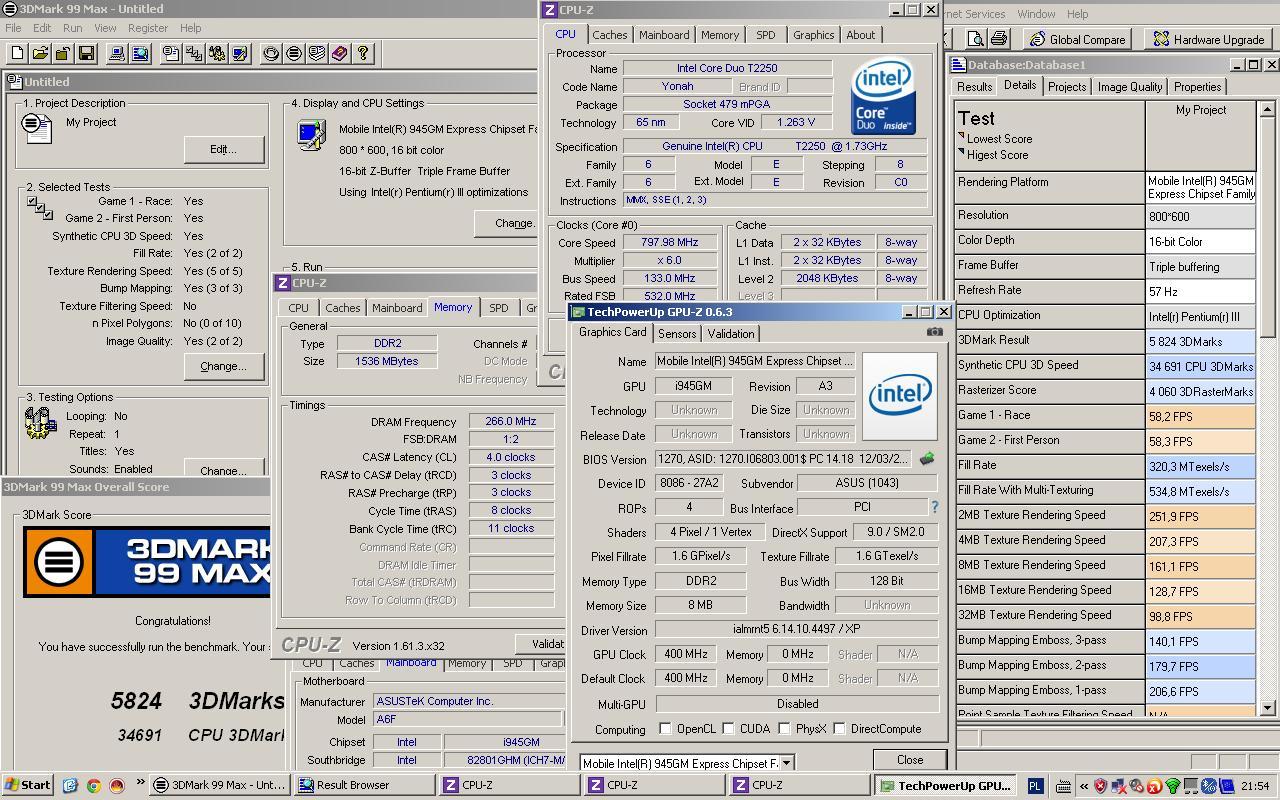
Task: Click the 'Fill Rate With Multi-Texturing' row label
Action: coord(1050,490)
